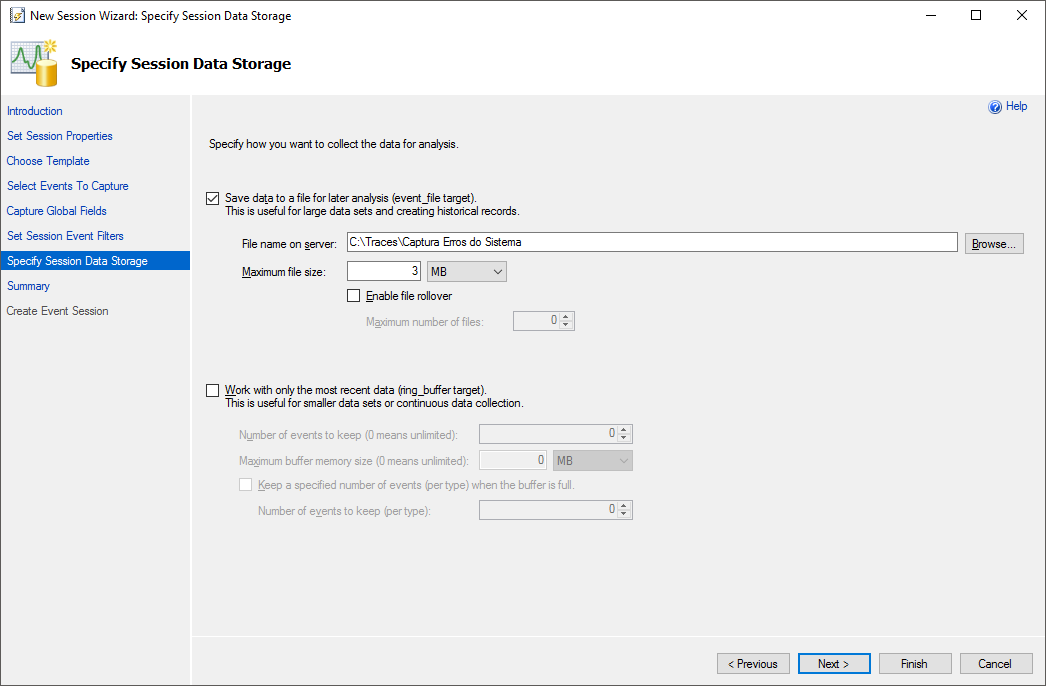Viewport: 1046px width, 686px height.
Task: Open the MB file size unit dropdown
Action: pos(466,271)
